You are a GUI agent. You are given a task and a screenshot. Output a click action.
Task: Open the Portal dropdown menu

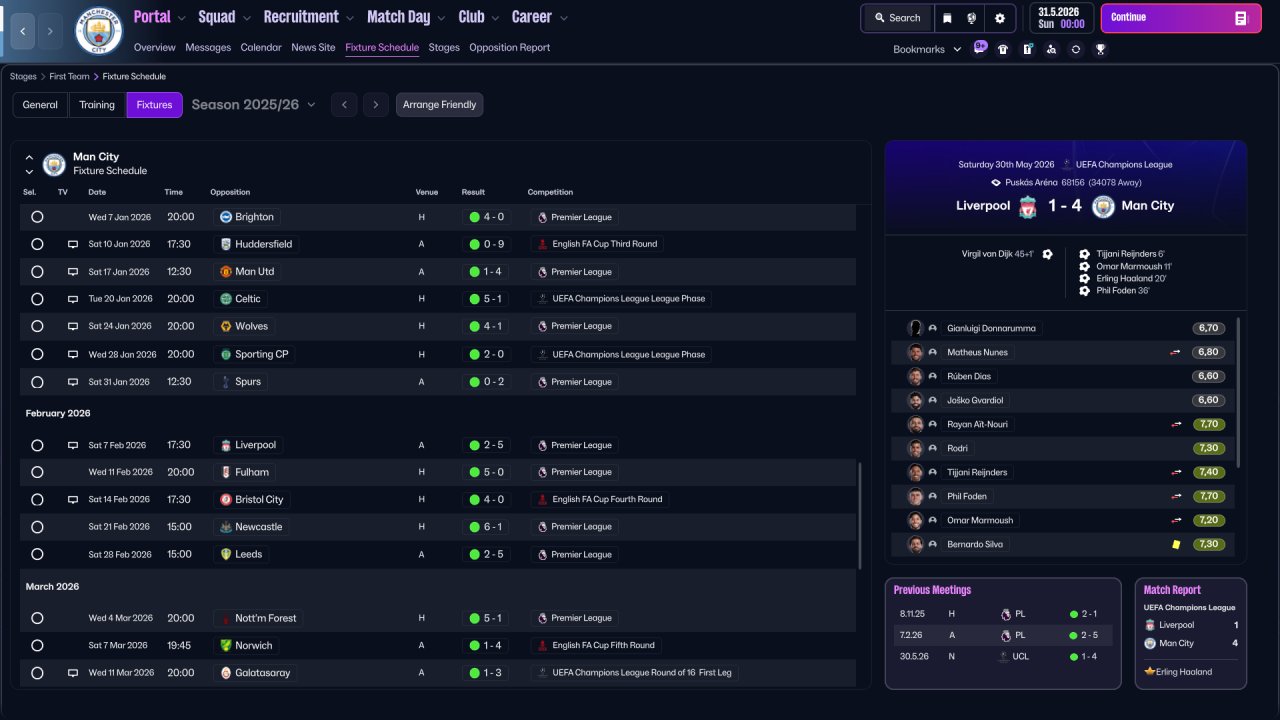(159, 17)
